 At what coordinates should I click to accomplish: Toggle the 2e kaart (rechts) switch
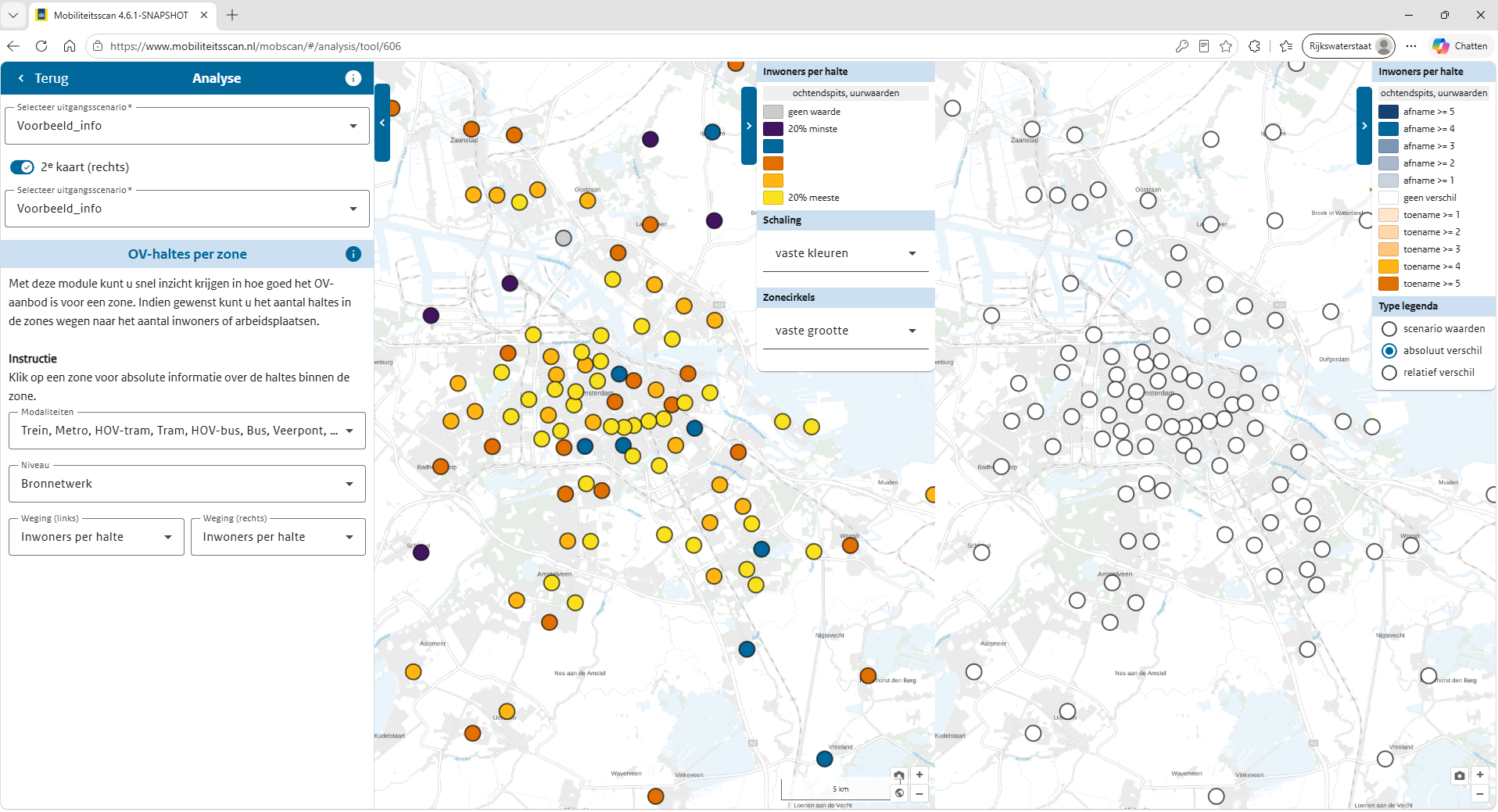click(22, 167)
